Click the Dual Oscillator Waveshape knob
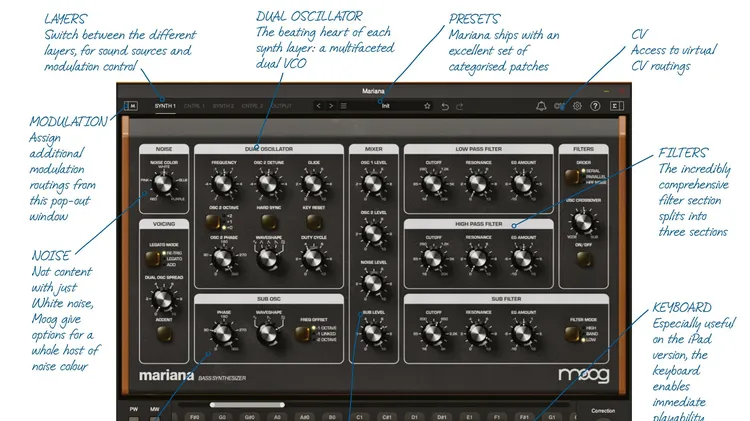The height and width of the screenshot is (421, 750). pos(268,259)
